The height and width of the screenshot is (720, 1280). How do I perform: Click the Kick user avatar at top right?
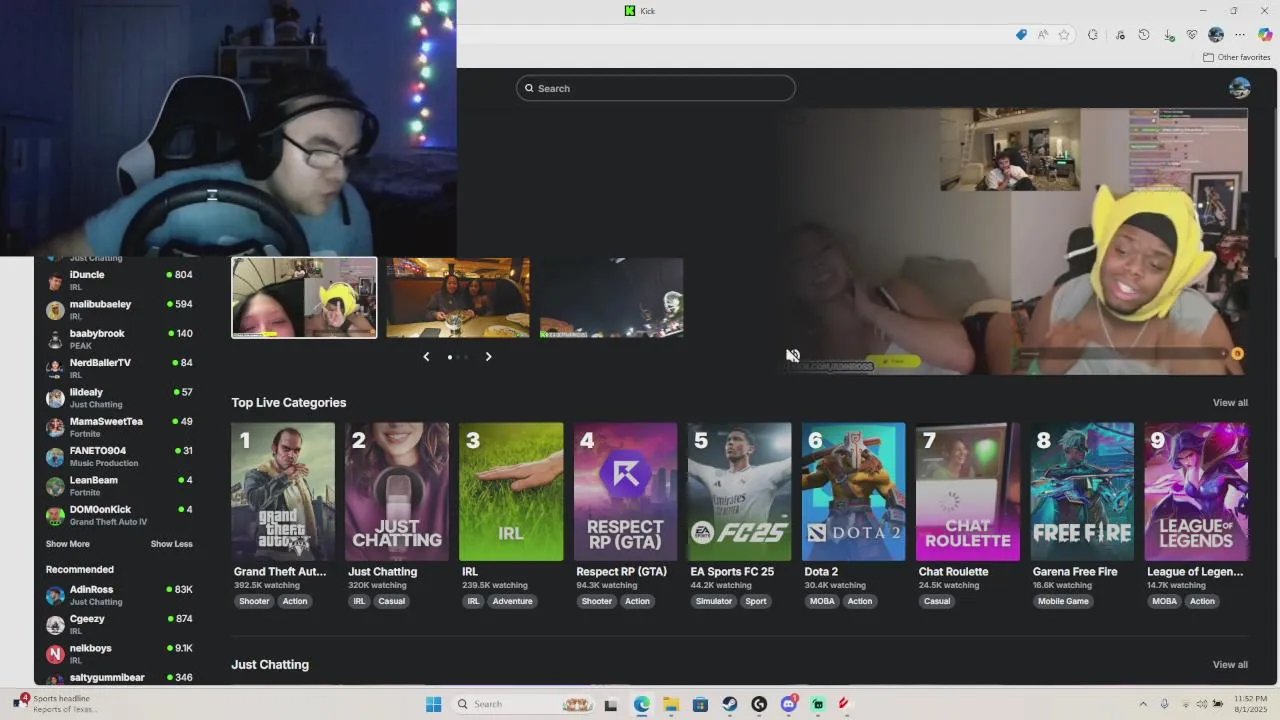tap(1239, 88)
